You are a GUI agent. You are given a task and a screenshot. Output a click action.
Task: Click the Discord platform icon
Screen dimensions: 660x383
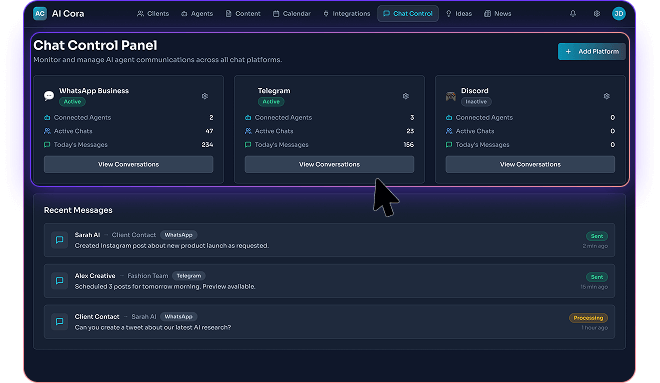[451, 96]
